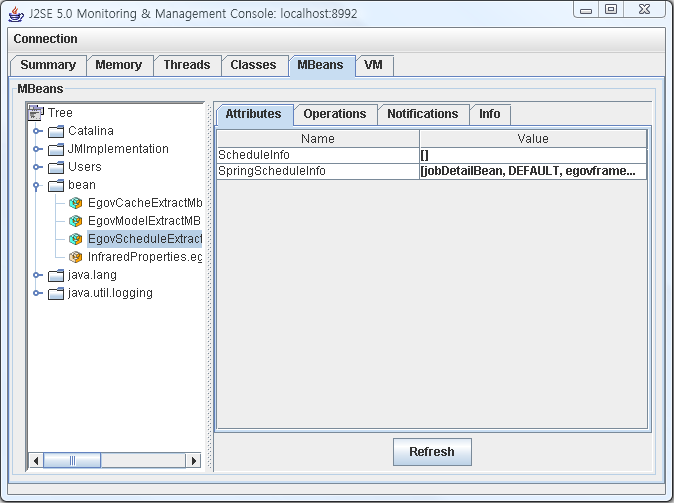Image resolution: width=674 pixels, height=503 pixels.
Task: Click the InfraredProperties bean icon
Action: tap(76, 257)
